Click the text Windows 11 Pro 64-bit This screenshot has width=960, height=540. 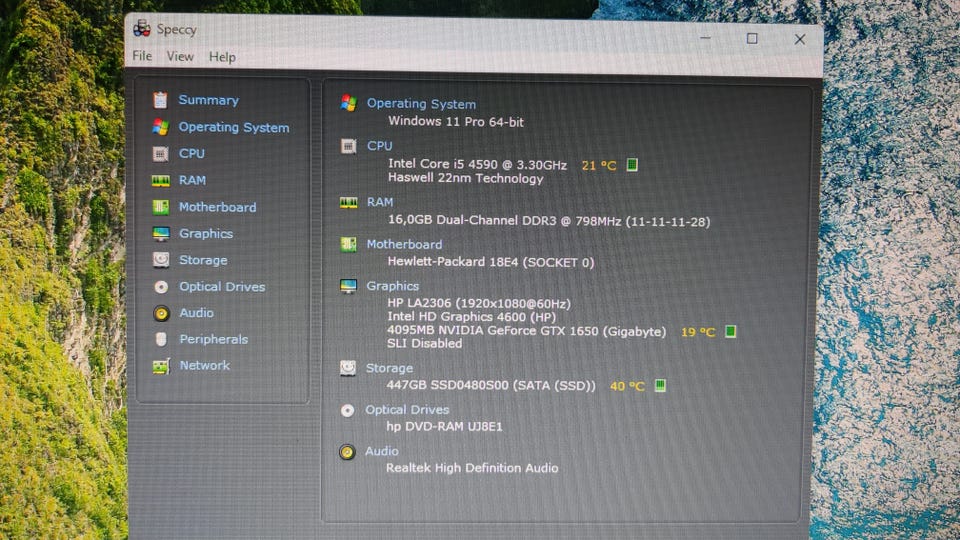coord(456,121)
